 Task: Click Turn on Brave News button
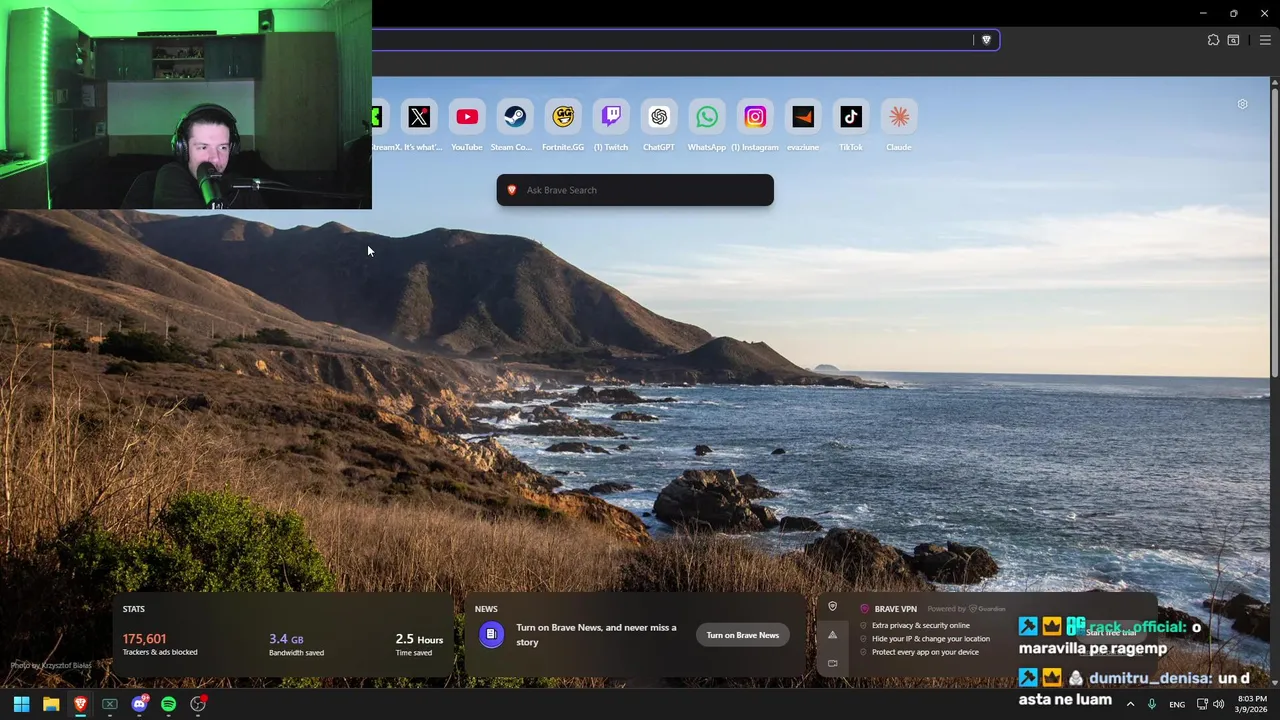pyautogui.click(x=743, y=635)
